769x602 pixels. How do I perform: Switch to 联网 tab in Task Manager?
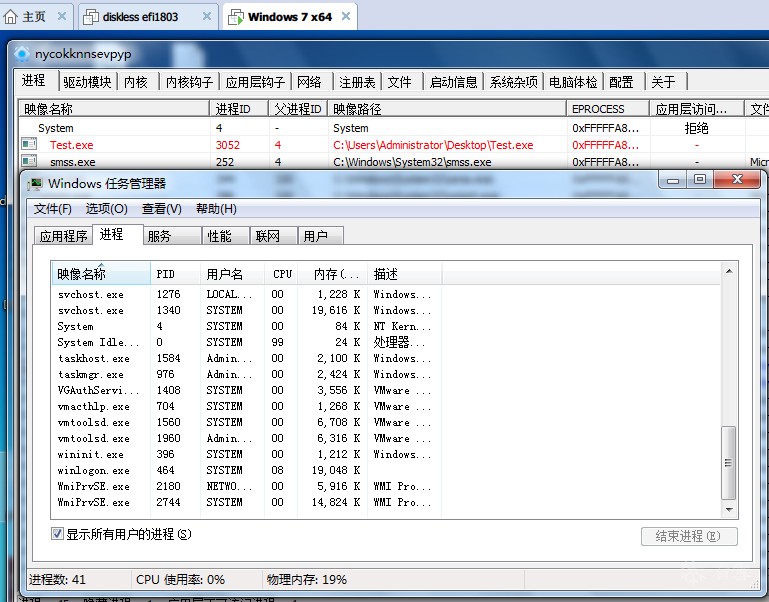click(x=274, y=236)
